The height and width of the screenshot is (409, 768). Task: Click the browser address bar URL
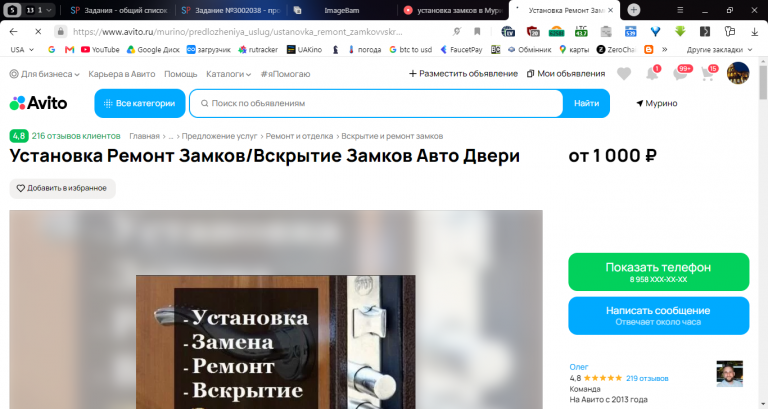click(238, 31)
